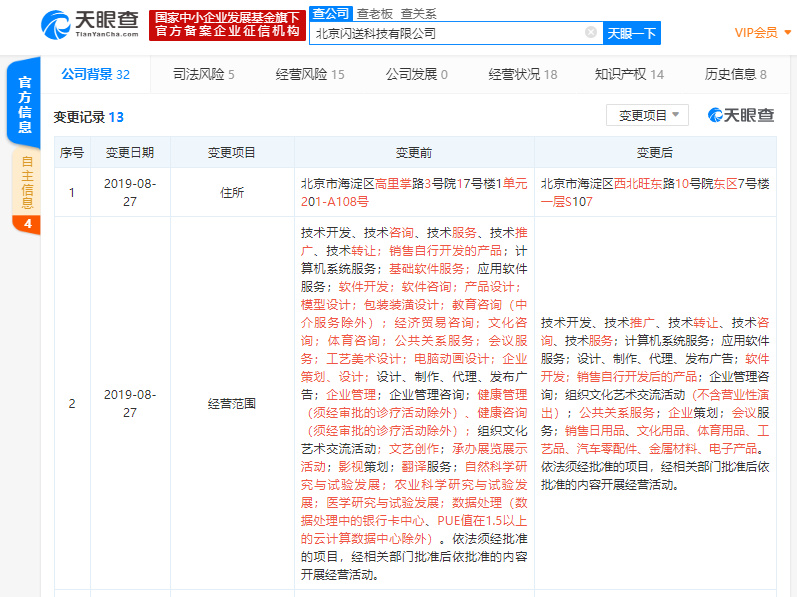Open the 经营风险 tab
This screenshot has width=797, height=597.
pos(309,74)
